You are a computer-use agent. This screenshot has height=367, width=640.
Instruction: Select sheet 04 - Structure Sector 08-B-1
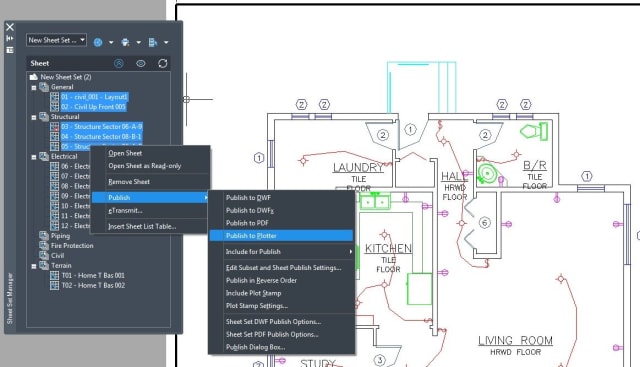(x=101, y=136)
